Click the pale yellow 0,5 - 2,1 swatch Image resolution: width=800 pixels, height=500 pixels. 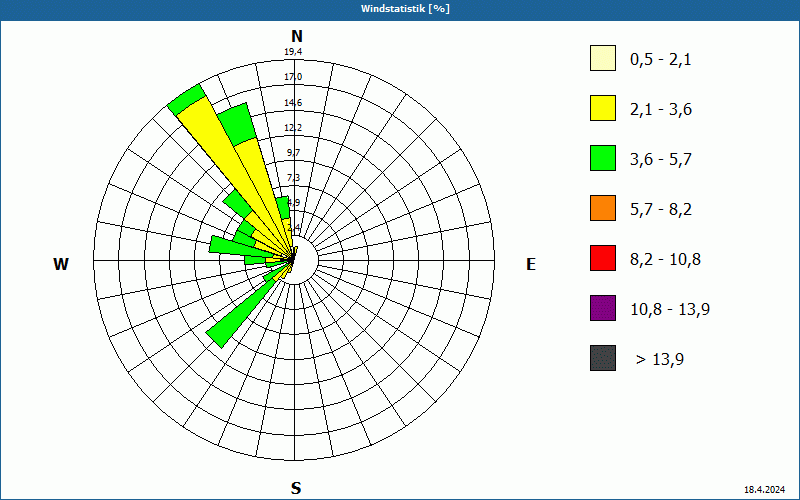(603, 58)
